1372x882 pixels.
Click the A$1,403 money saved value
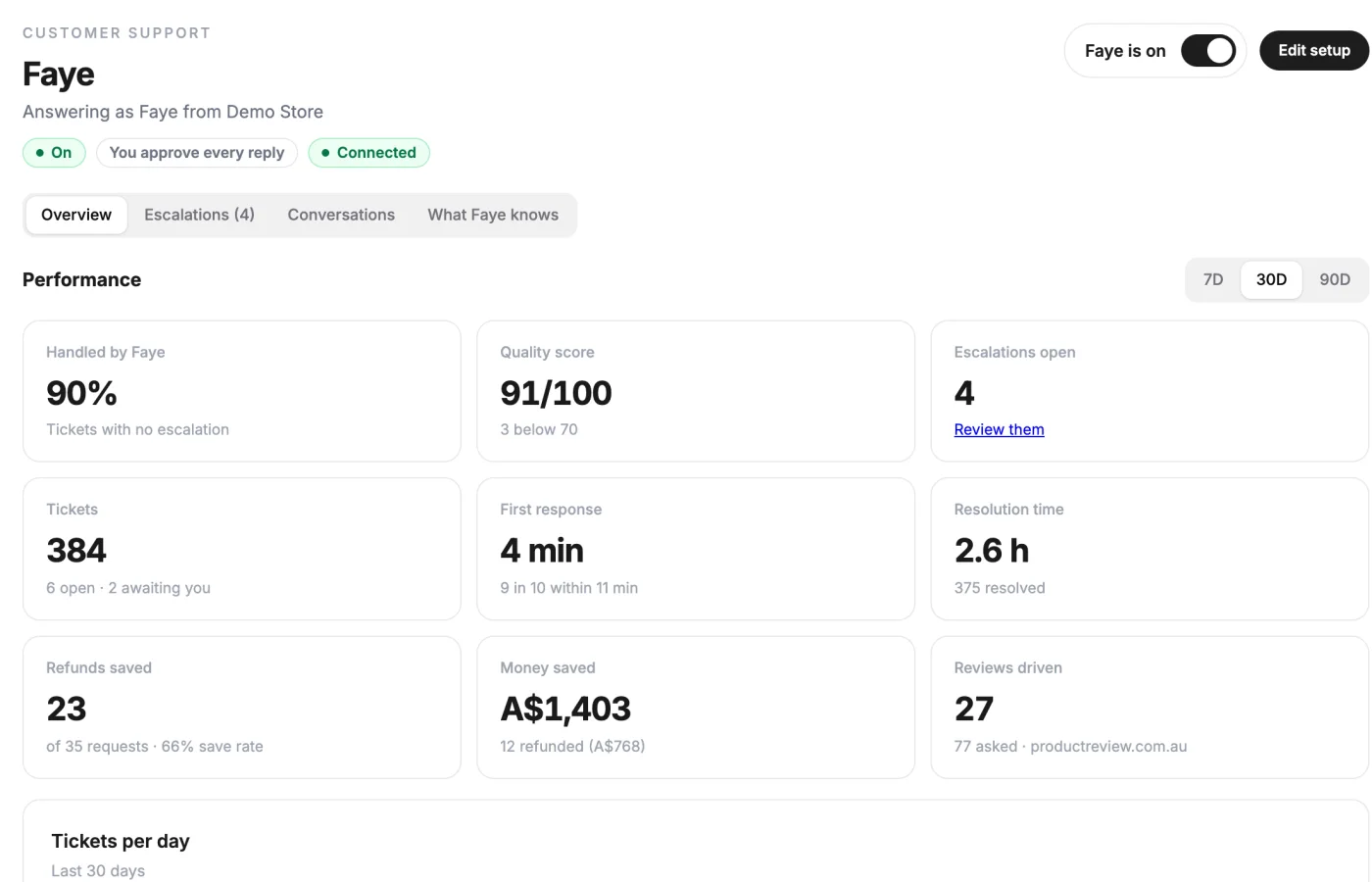point(565,709)
